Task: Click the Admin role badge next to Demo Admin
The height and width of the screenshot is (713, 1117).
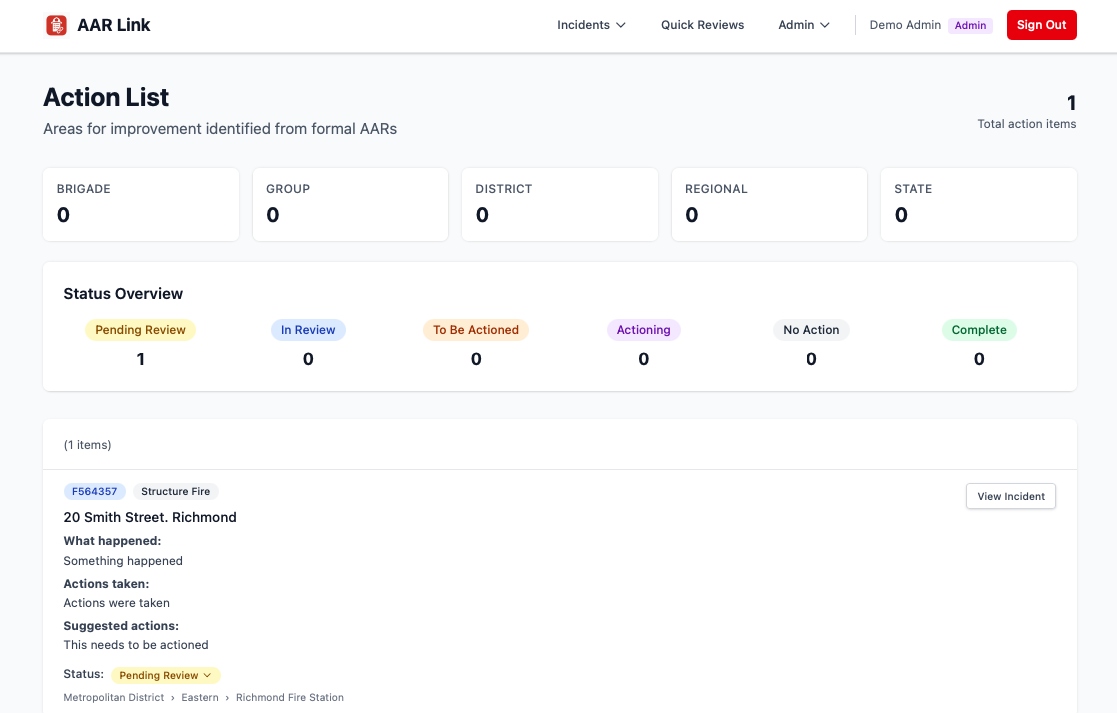Action: tap(970, 25)
